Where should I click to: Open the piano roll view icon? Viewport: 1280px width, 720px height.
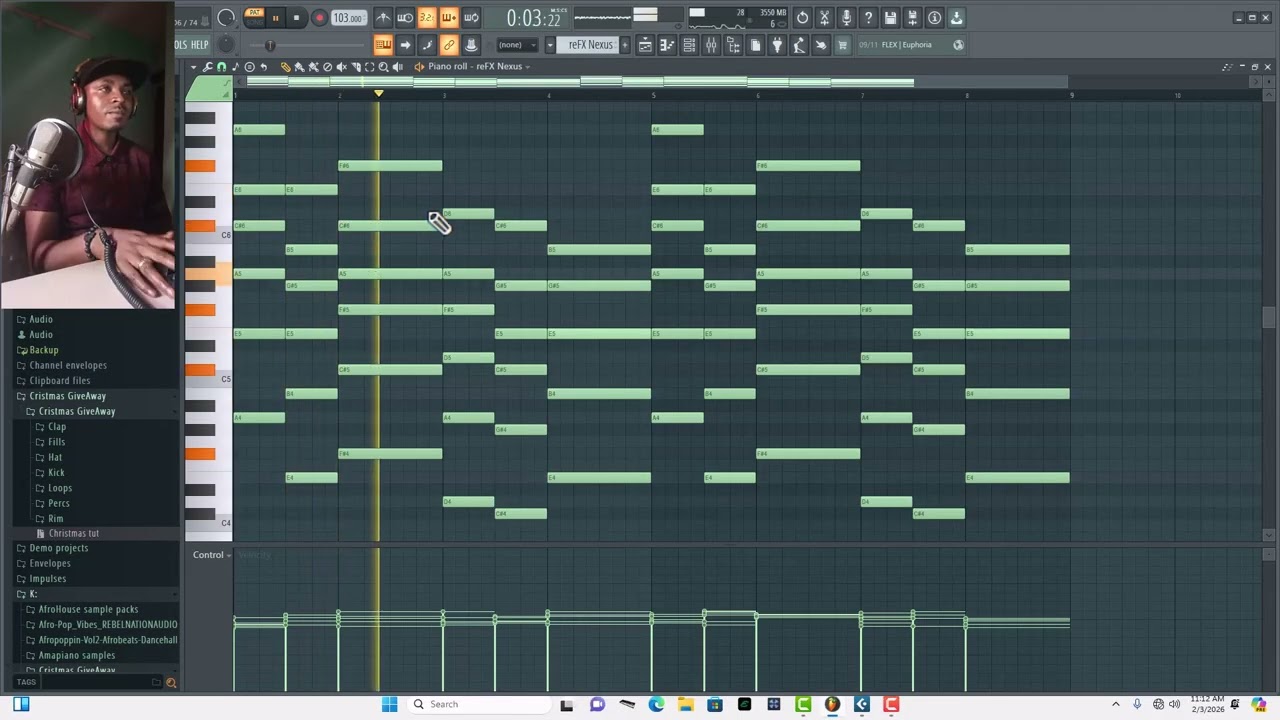[x=667, y=45]
